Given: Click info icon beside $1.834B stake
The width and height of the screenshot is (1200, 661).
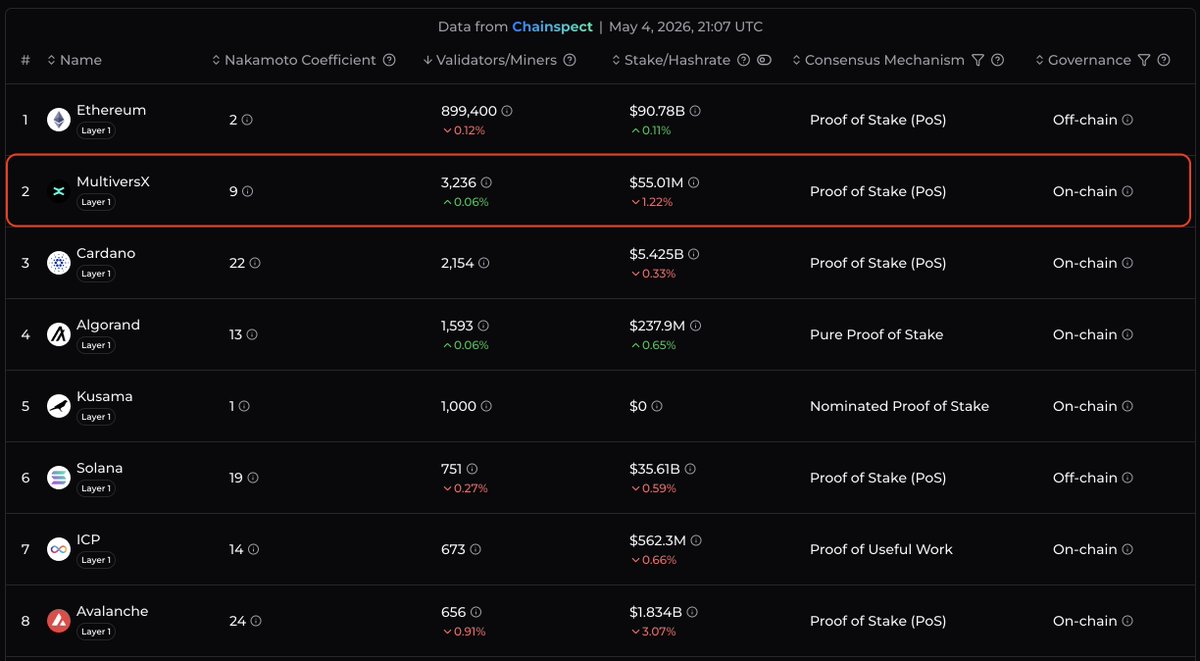Looking at the screenshot, I should [692, 612].
